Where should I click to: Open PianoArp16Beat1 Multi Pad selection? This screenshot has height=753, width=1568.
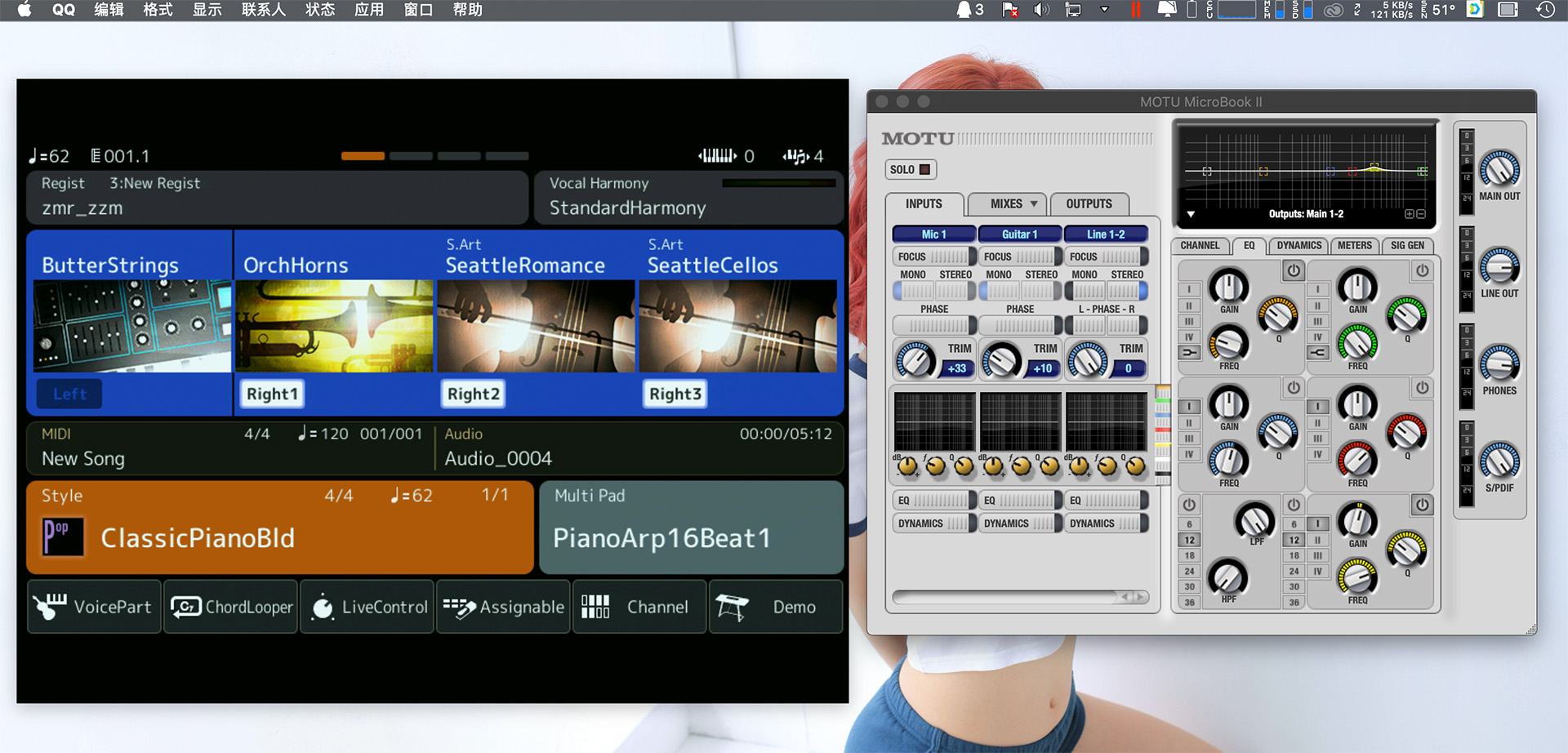691,528
